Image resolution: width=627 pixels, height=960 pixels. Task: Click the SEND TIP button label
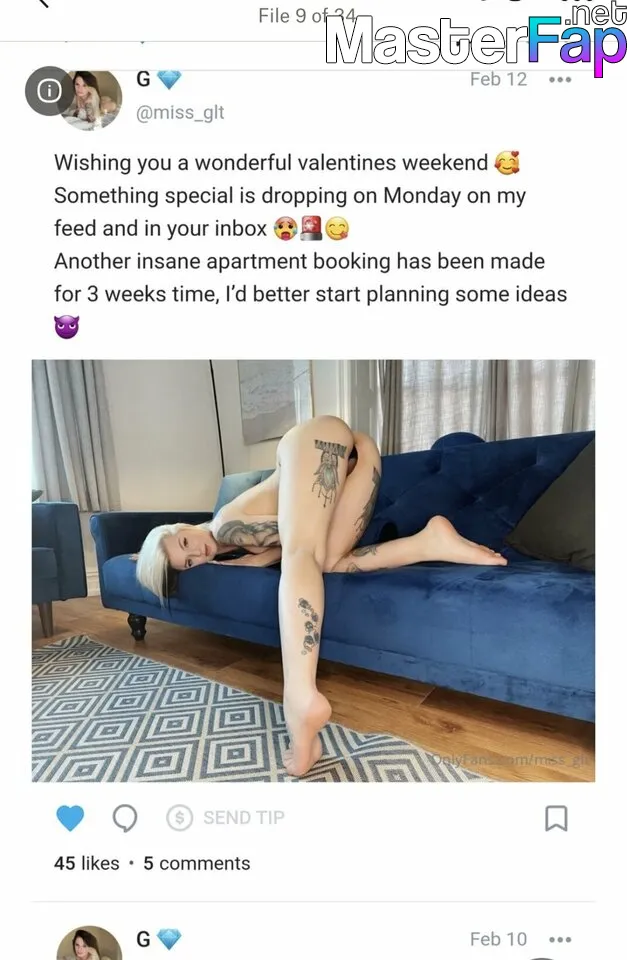244,817
